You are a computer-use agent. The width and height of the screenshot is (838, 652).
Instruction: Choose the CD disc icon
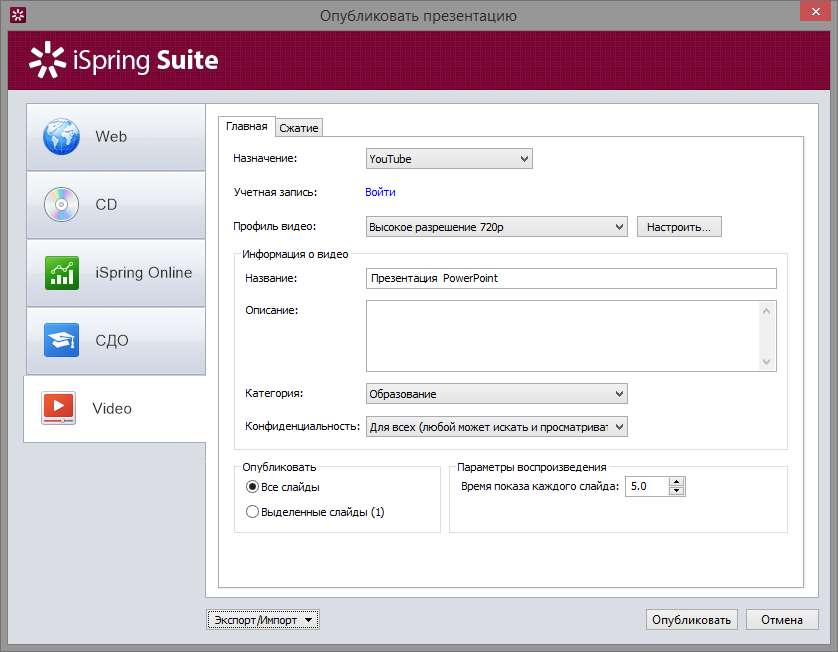[61, 205]
